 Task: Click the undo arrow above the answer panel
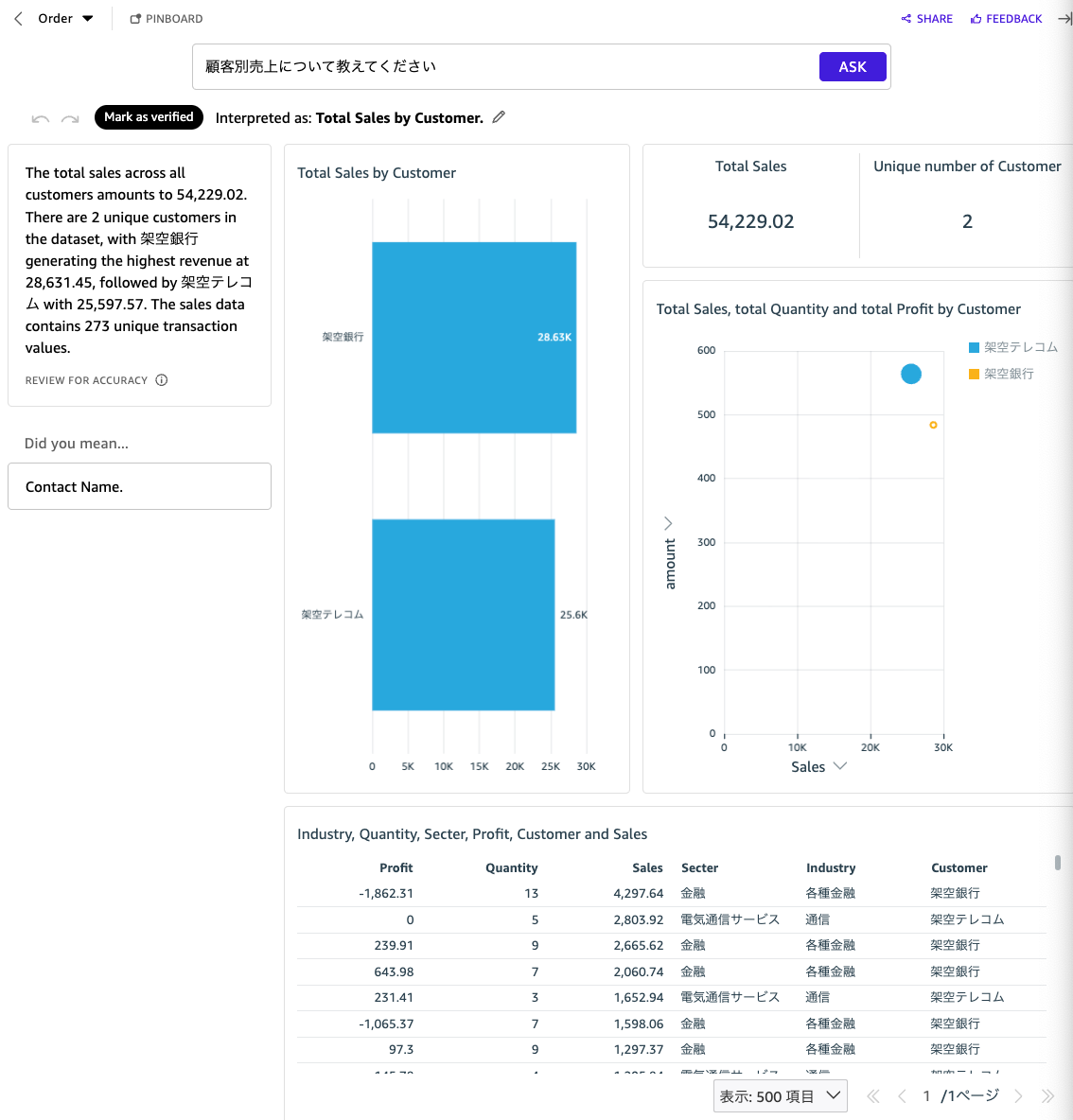pyautogui.click(x=40, y=117)
